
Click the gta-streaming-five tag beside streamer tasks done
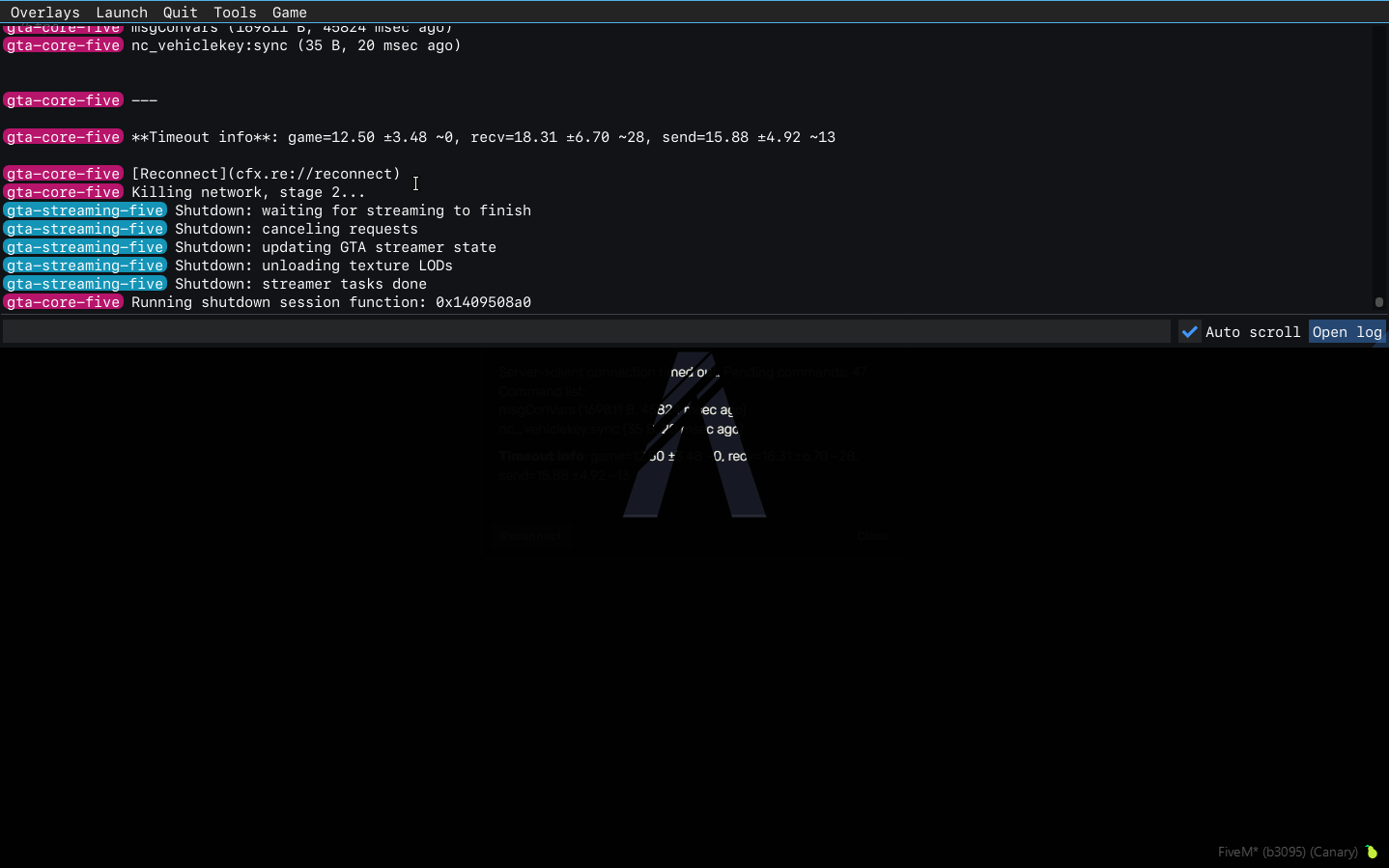click(85, 283)
